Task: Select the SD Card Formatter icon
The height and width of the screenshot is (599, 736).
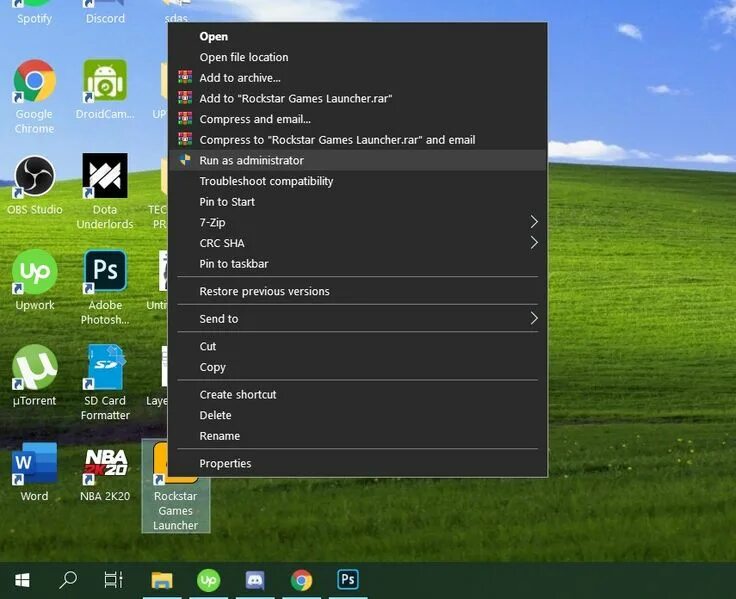Action: tap(105, 383)
